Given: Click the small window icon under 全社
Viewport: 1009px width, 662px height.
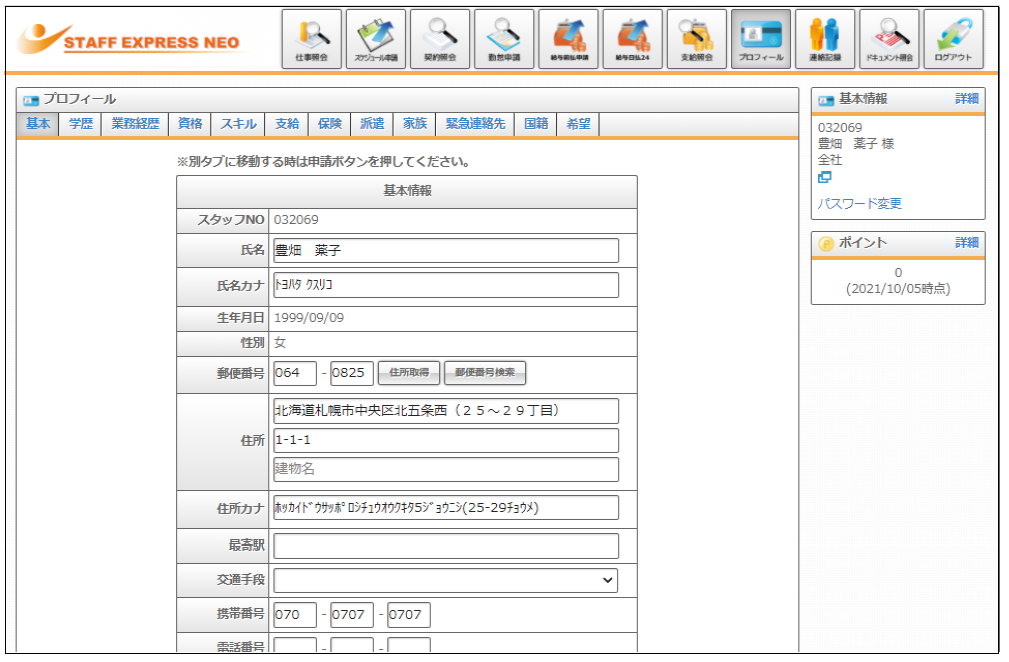Looking at the screenshot, I should tap(825, 177).
